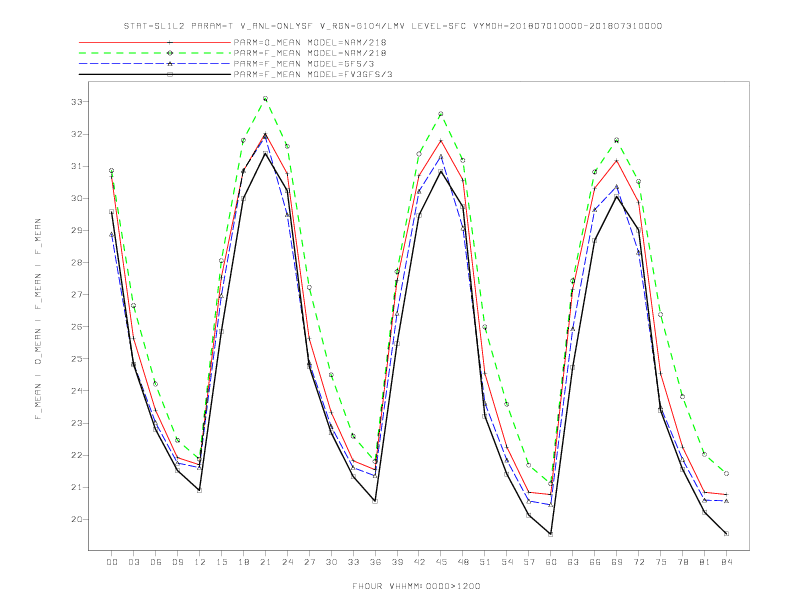Viewport: 792px width, 612px height.
Task: Click x-axis forecast hour label 18
Action: click(x=243, y=562)
